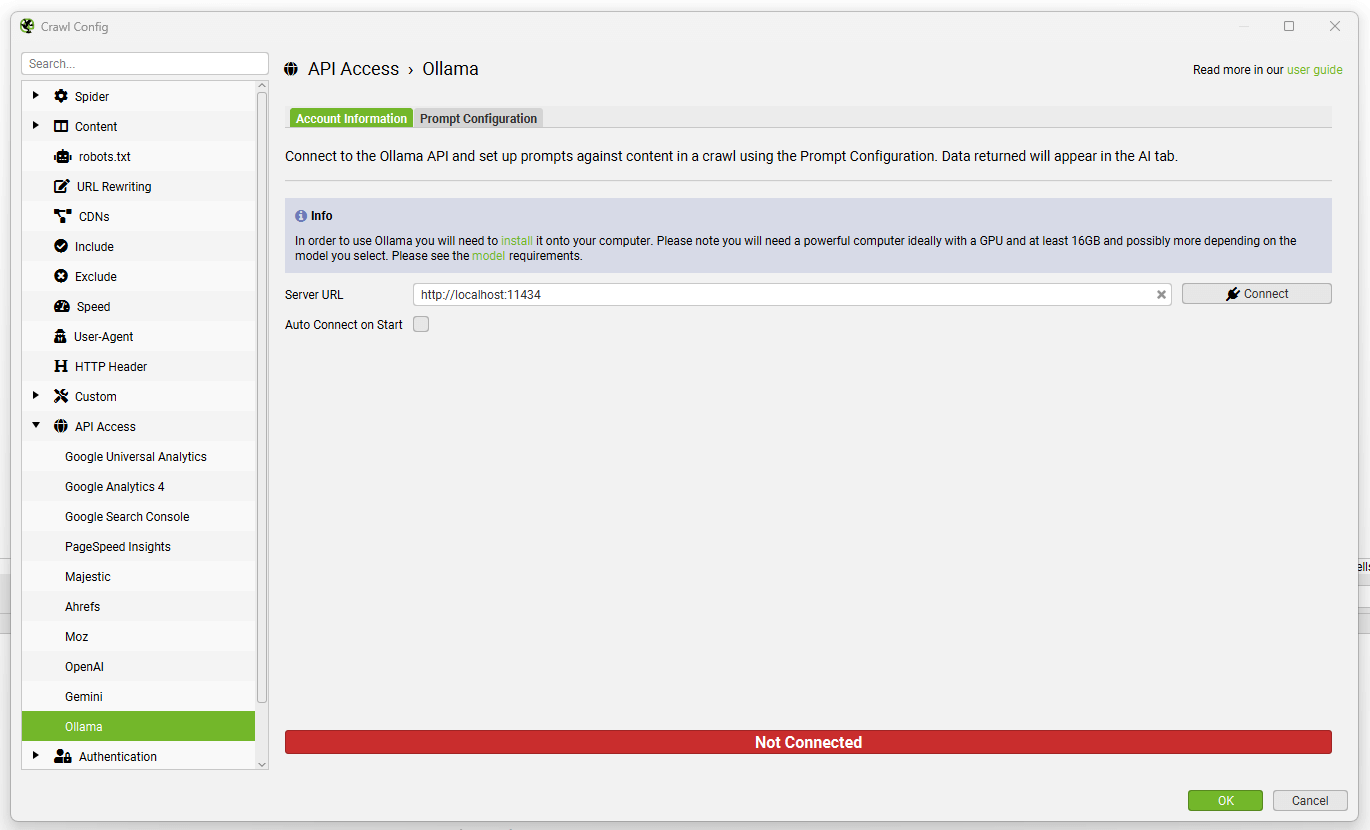The image size is (1370, 830).
Task: Enable Auto Connect on Start checkbox
Action: (421, 324)
